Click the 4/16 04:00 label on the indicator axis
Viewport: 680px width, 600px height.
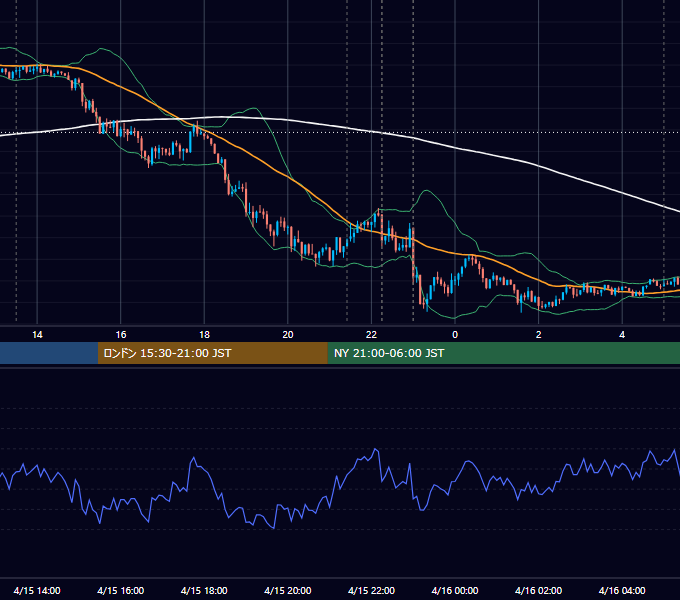click(x=622, y=590)
